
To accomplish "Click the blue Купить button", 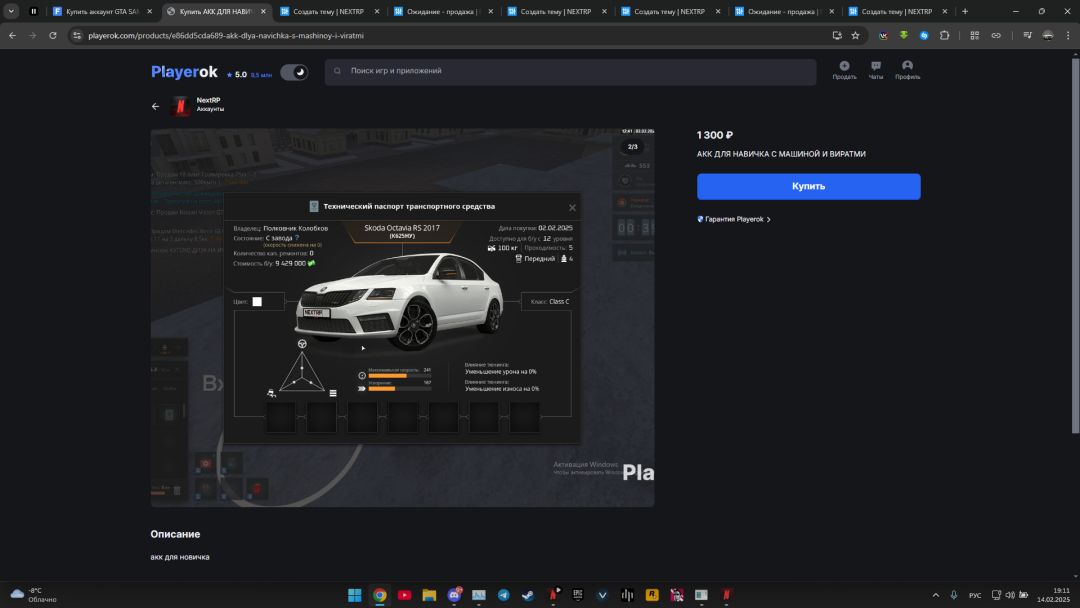I will [809, 187].
